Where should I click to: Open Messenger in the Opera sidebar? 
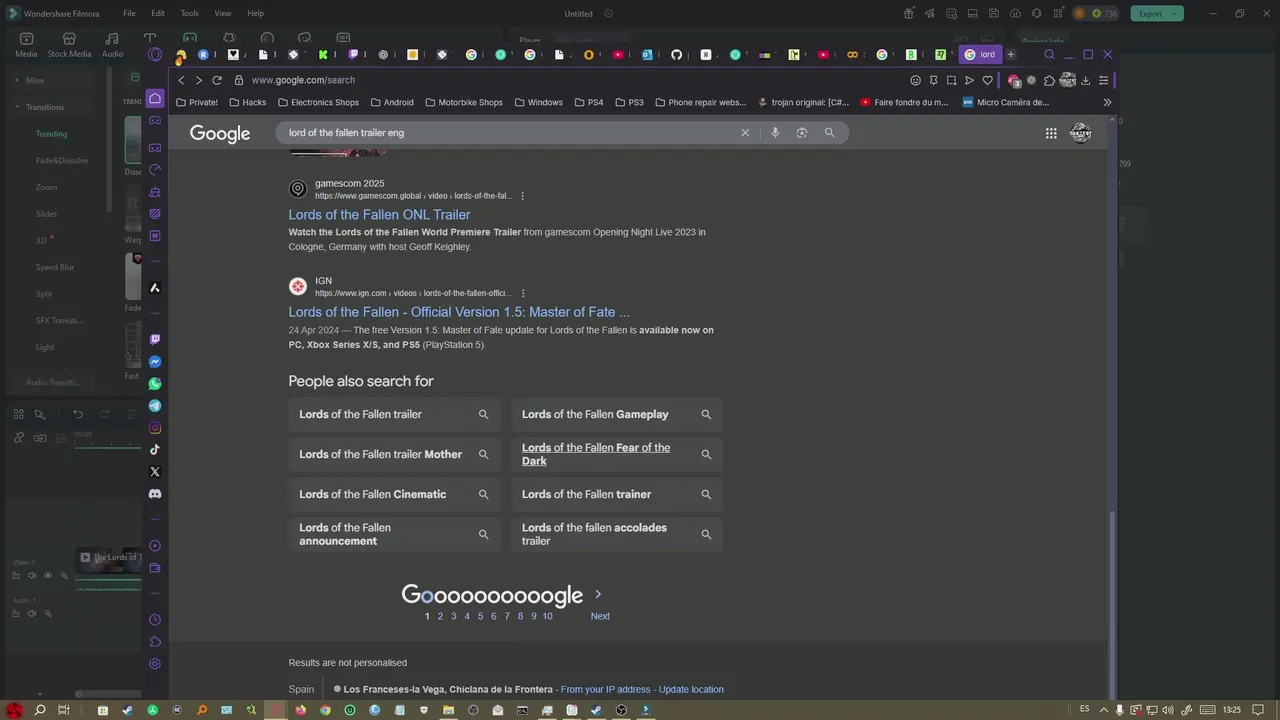click(x=155, y=362)
